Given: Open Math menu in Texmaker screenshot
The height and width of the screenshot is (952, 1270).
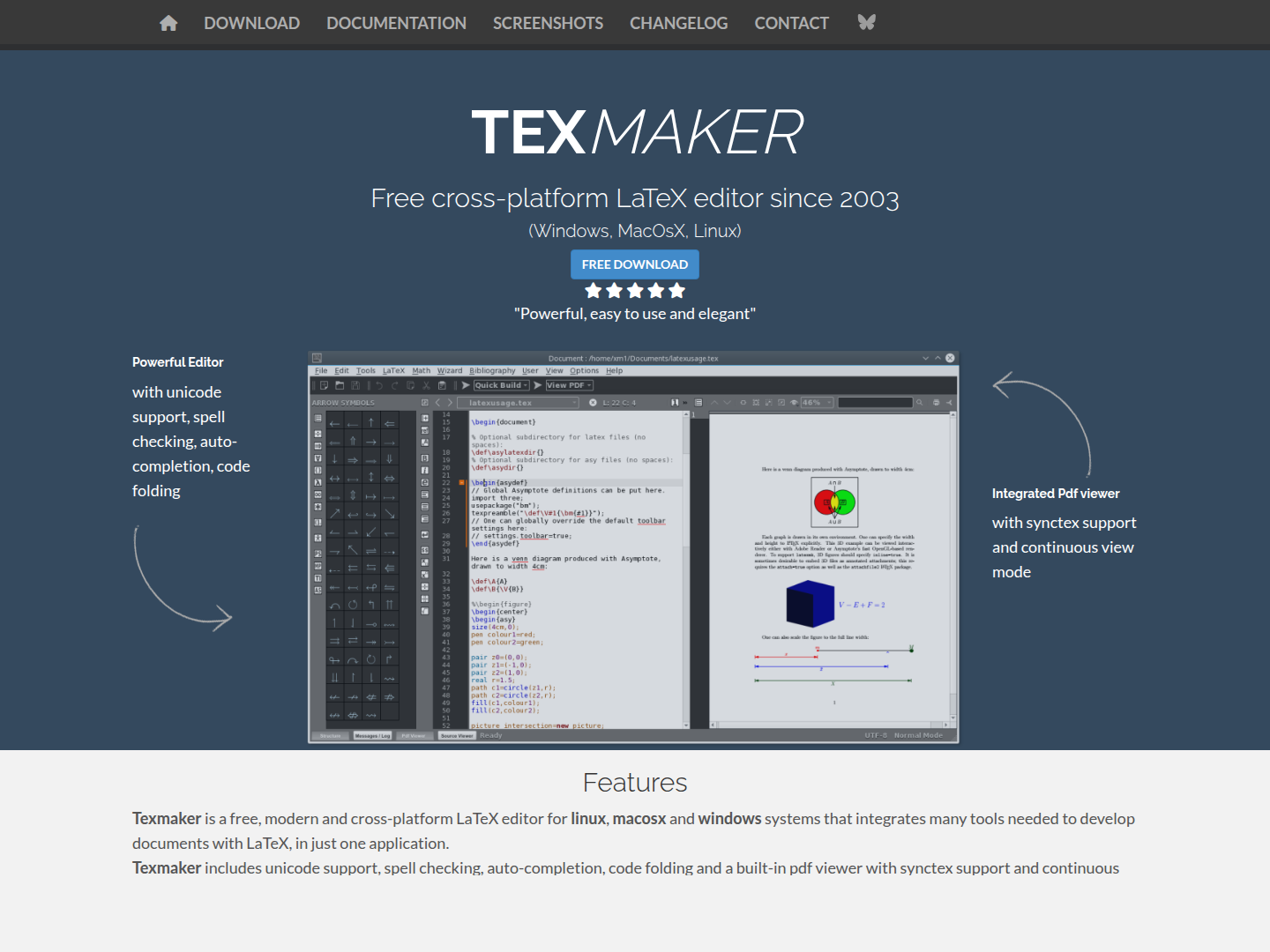Looking at the screenshot, I should pyautogui.click(x=422, y=371).
